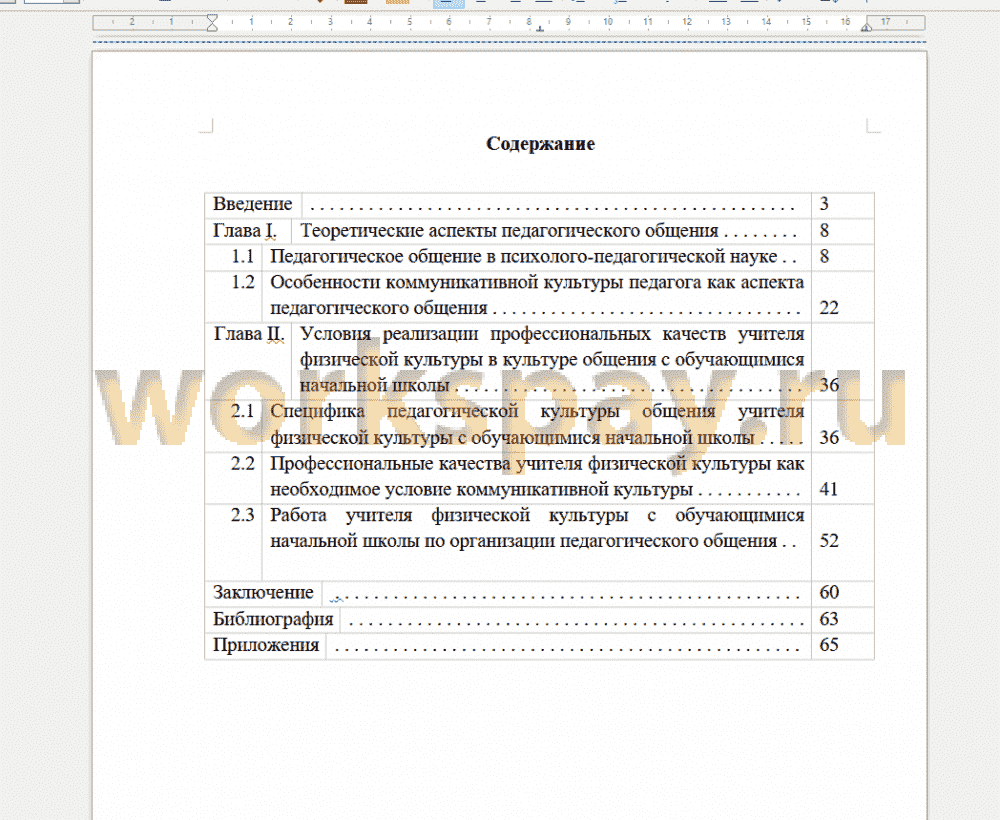Click the heading "Содержание"

click(540, 144)
